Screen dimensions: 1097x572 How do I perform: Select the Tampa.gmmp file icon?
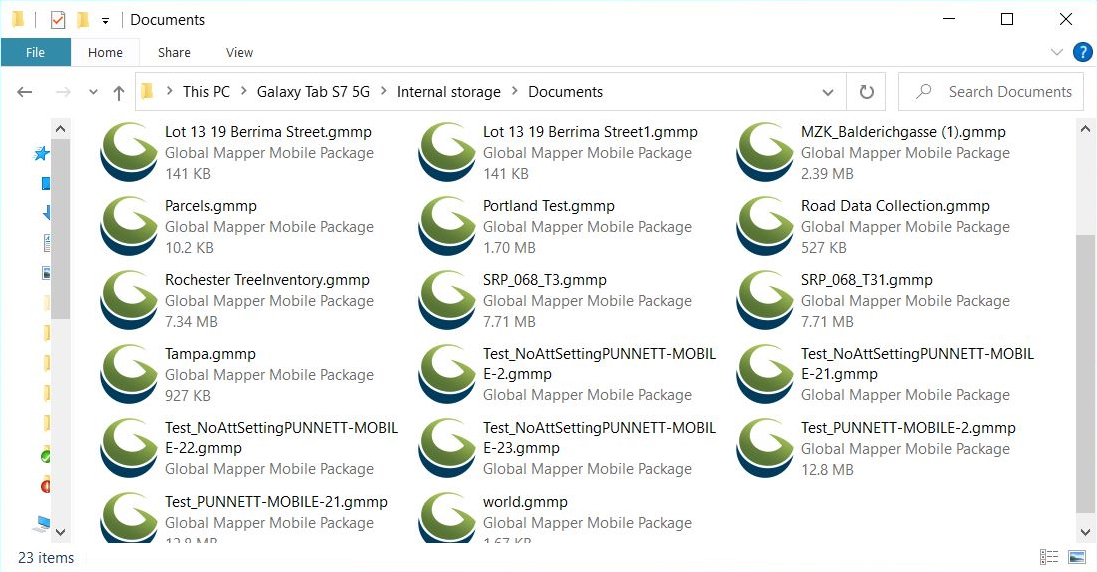[130, 374]
